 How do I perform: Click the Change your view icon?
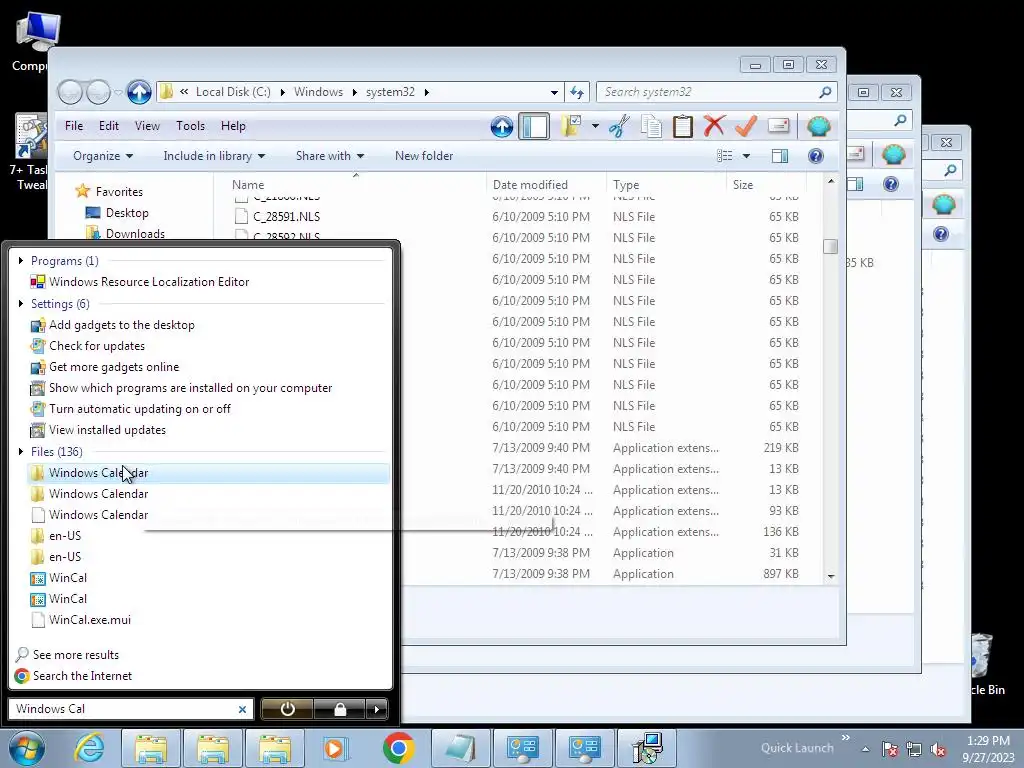pos(724,156)
